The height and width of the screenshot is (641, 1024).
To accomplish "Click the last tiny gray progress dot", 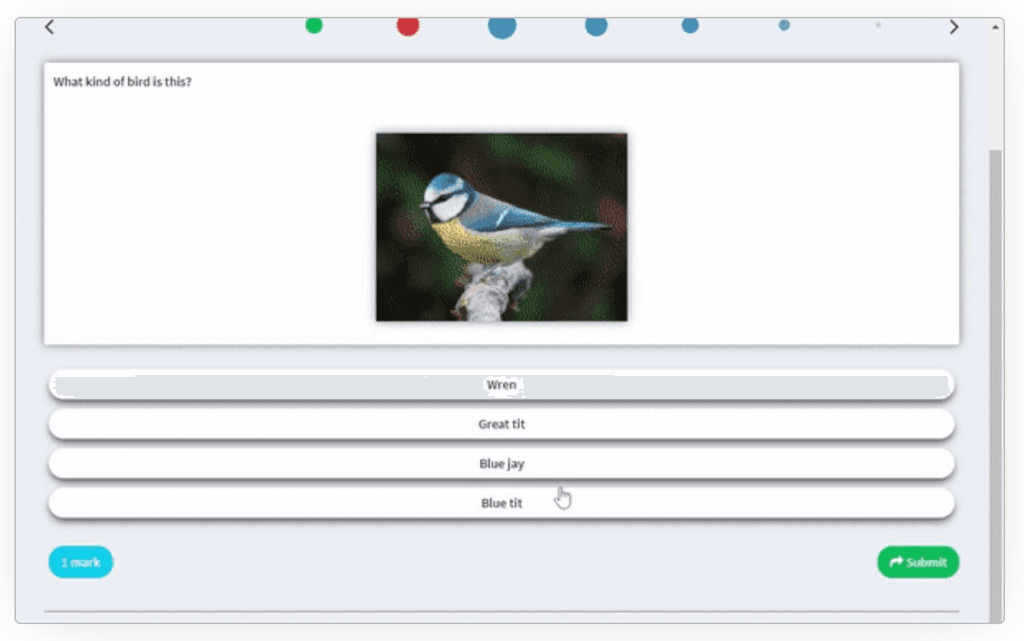I will coord(878,25).
